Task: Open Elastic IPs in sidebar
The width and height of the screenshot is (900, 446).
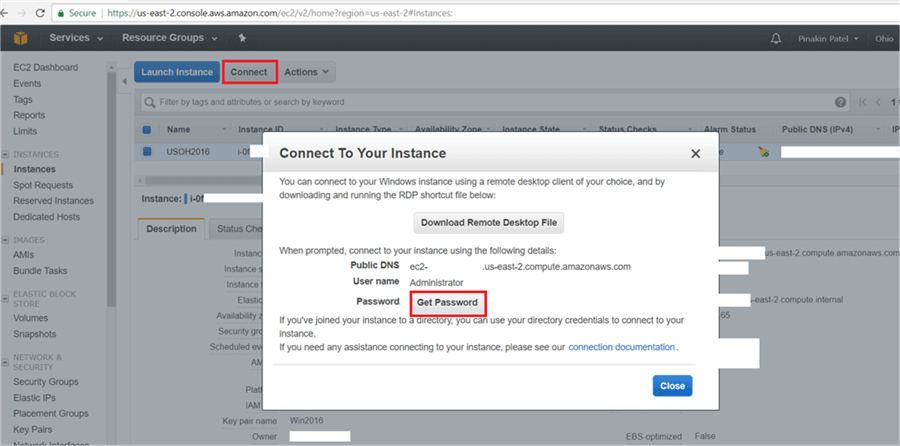Action: pos(34,398)
